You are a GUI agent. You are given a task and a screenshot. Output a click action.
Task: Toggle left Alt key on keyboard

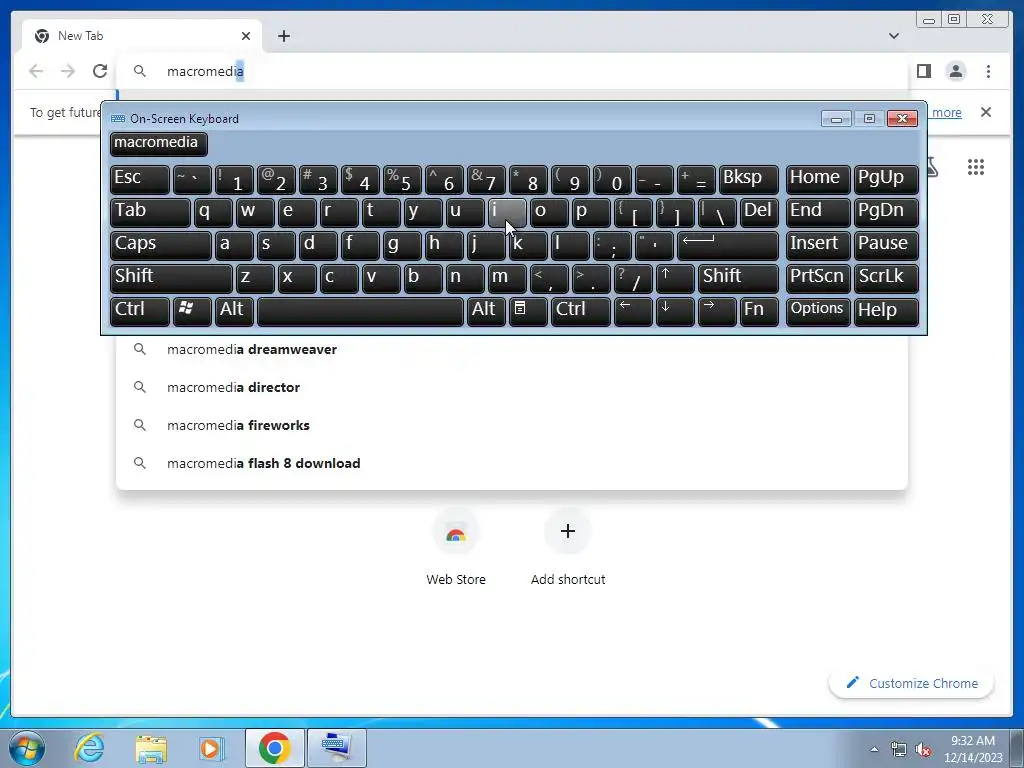[234, 311]
